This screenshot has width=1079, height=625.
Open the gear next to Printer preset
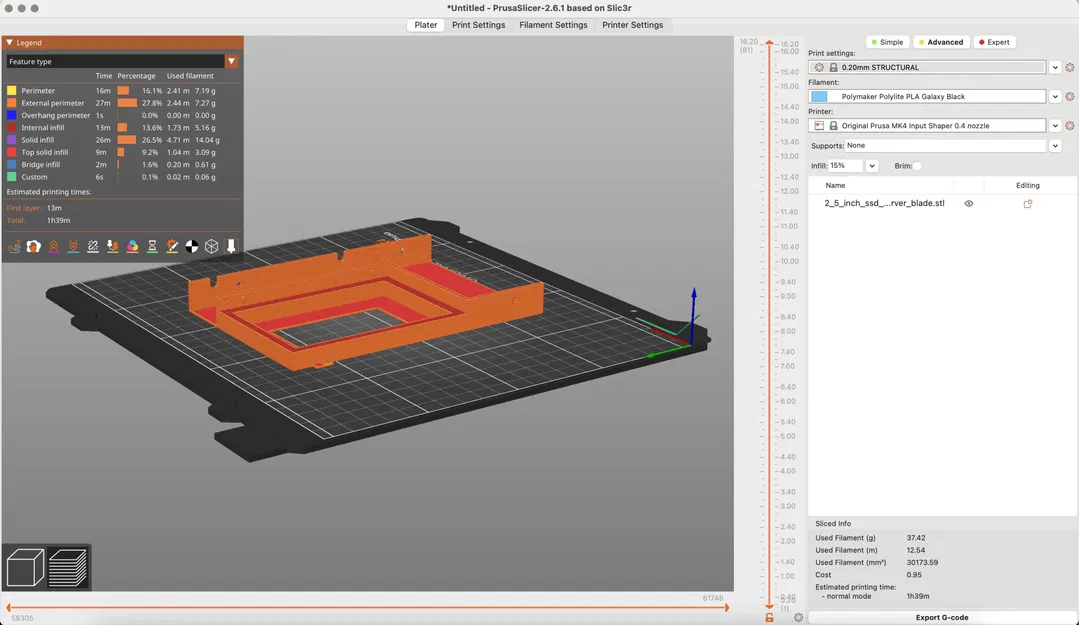tap(1070, 126)
